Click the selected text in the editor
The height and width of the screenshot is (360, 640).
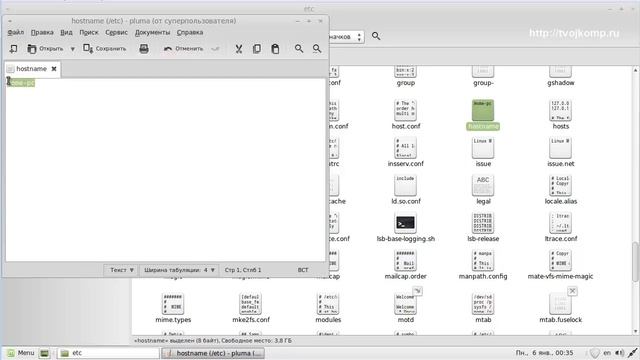(21, 83)
